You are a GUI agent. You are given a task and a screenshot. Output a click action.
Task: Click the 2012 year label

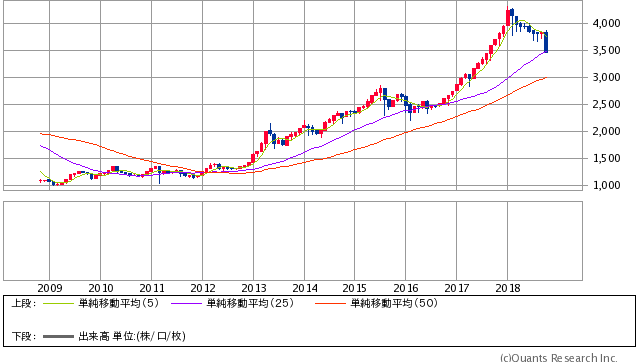click(203, 288)
